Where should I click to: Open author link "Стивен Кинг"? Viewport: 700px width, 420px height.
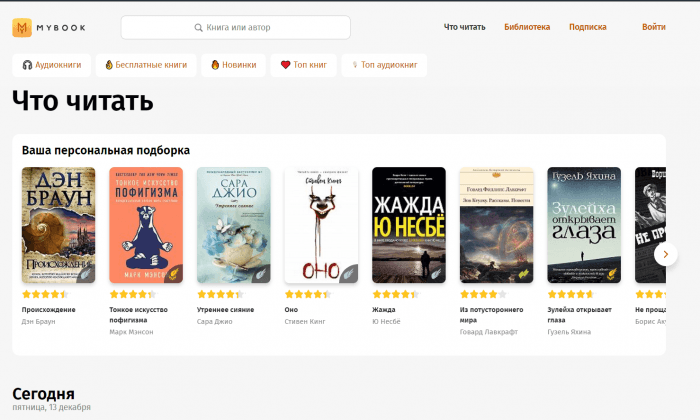point(305,321)
